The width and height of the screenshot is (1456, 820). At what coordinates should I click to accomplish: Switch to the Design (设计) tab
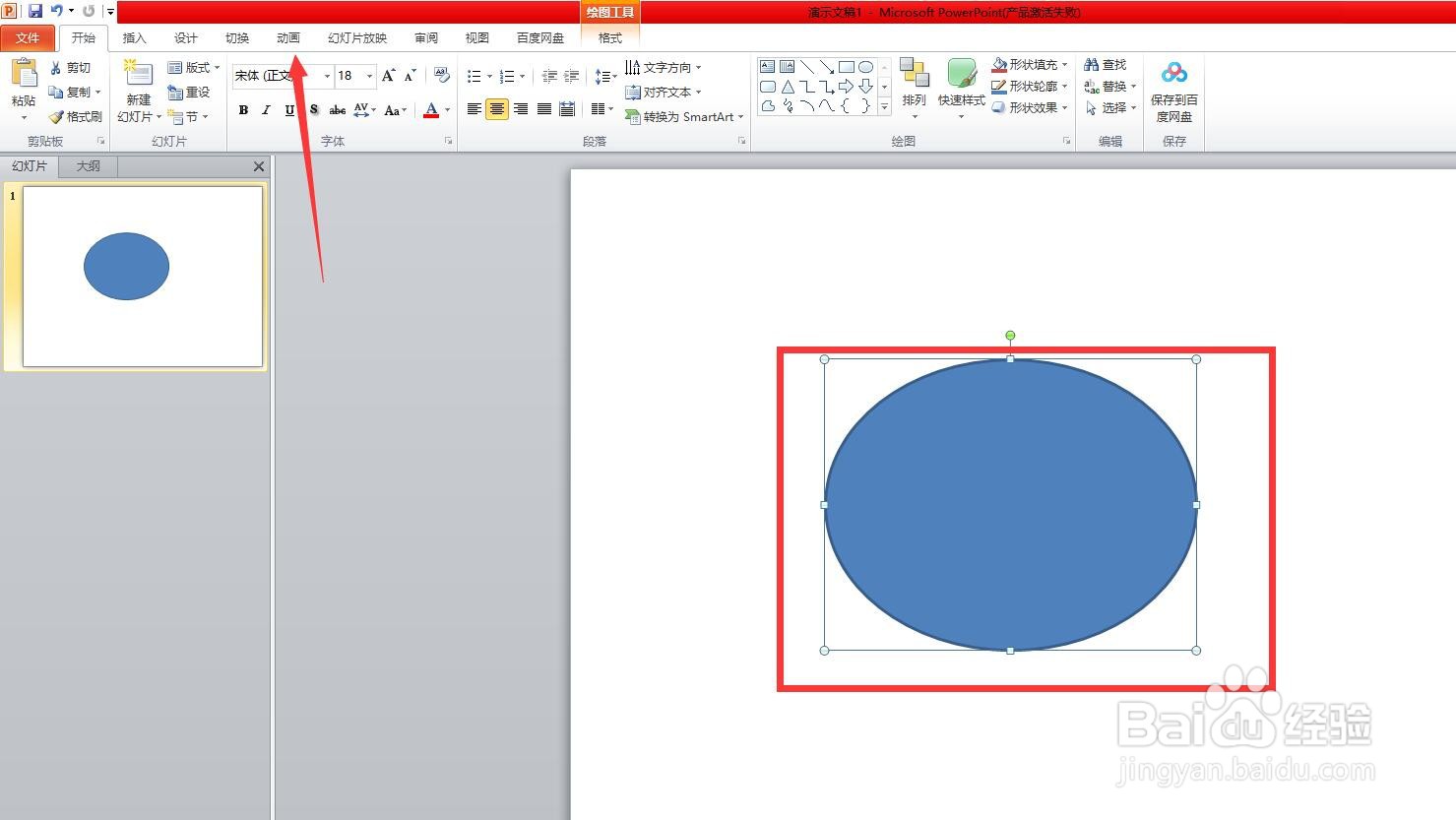[185, 37]
